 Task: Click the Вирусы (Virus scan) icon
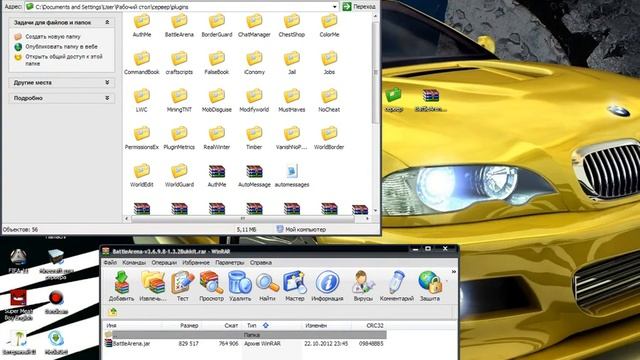(363, 286)
